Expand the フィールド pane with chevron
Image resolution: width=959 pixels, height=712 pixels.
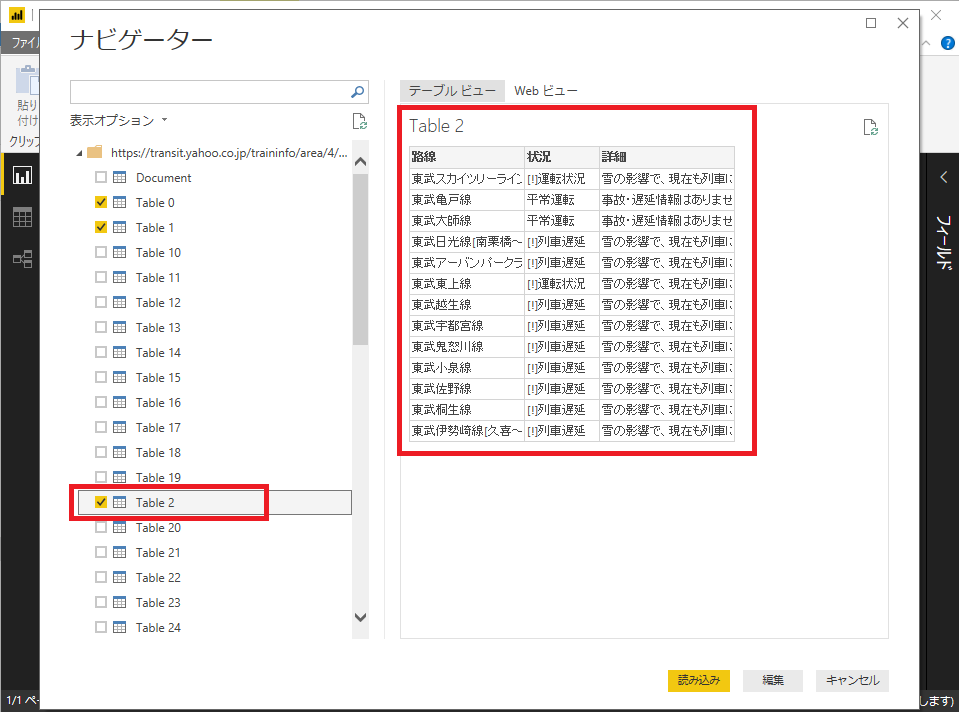pyautogui.click(x=944, y=177)
